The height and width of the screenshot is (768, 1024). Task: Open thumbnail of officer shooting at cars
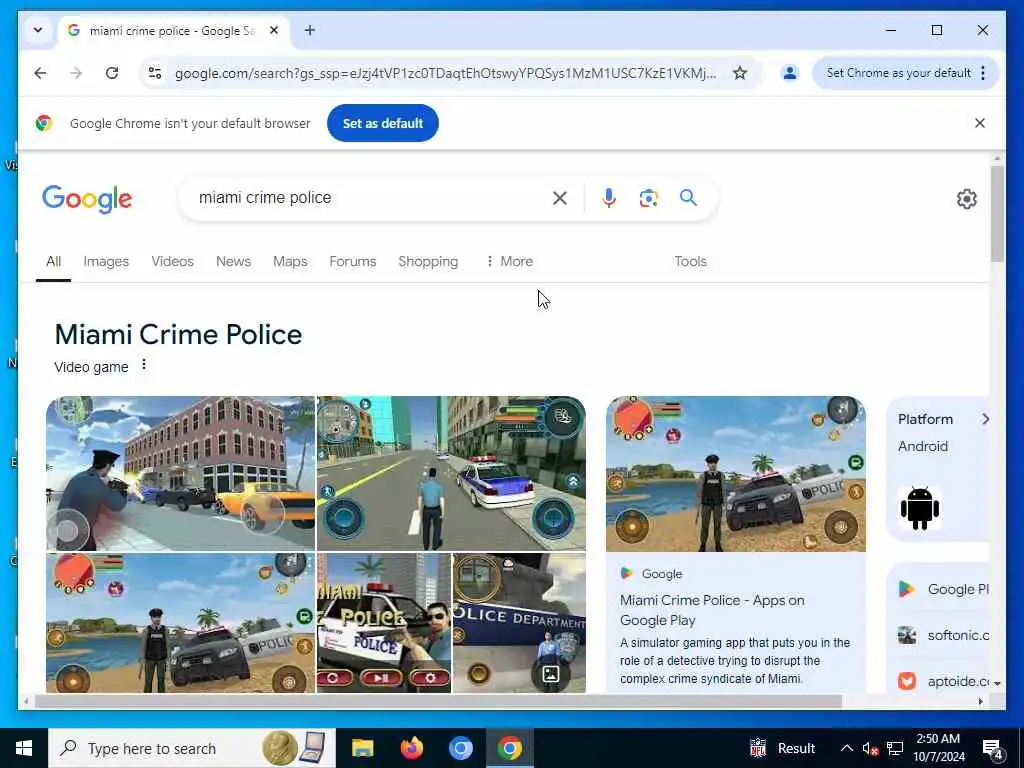tap(180, 473)
